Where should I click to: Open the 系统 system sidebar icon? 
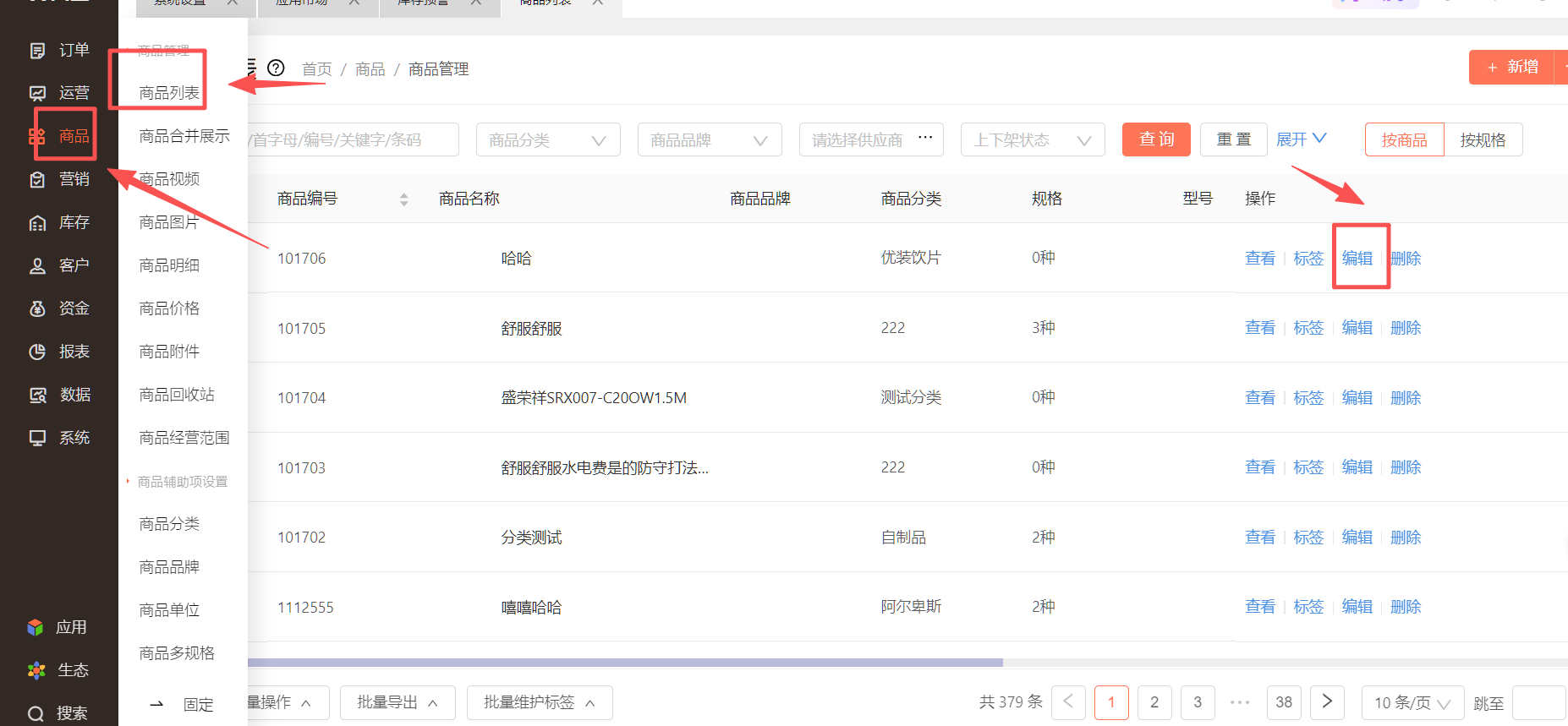(x=37, y=438)
